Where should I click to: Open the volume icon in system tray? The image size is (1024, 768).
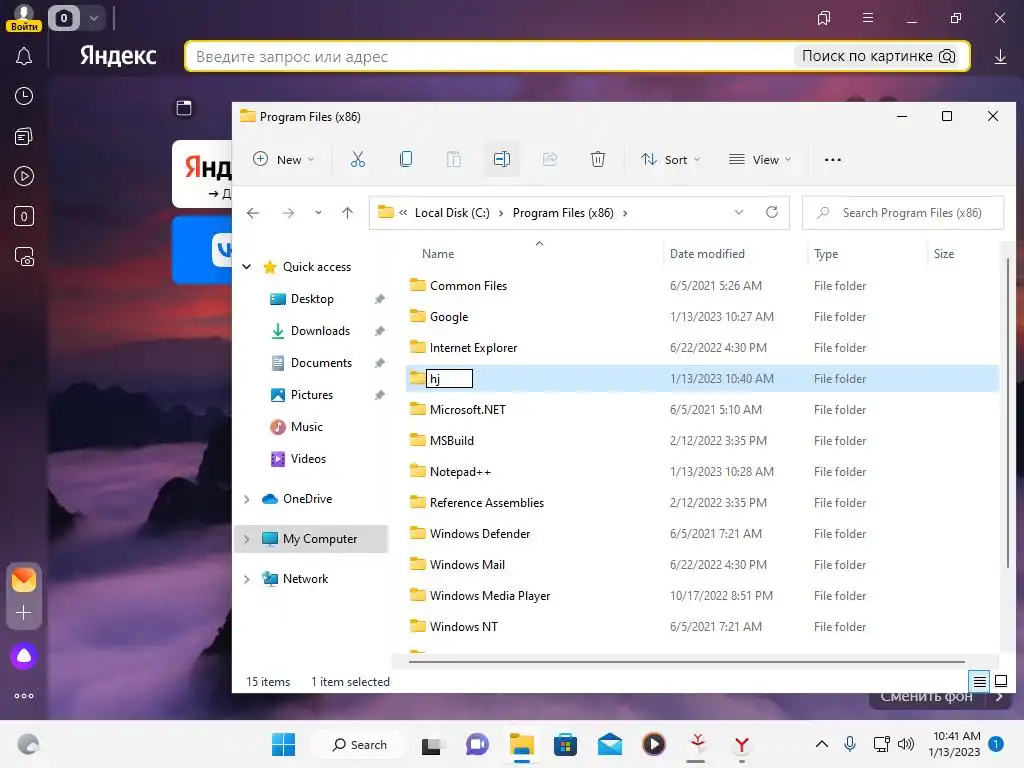[x=906, y=744]
